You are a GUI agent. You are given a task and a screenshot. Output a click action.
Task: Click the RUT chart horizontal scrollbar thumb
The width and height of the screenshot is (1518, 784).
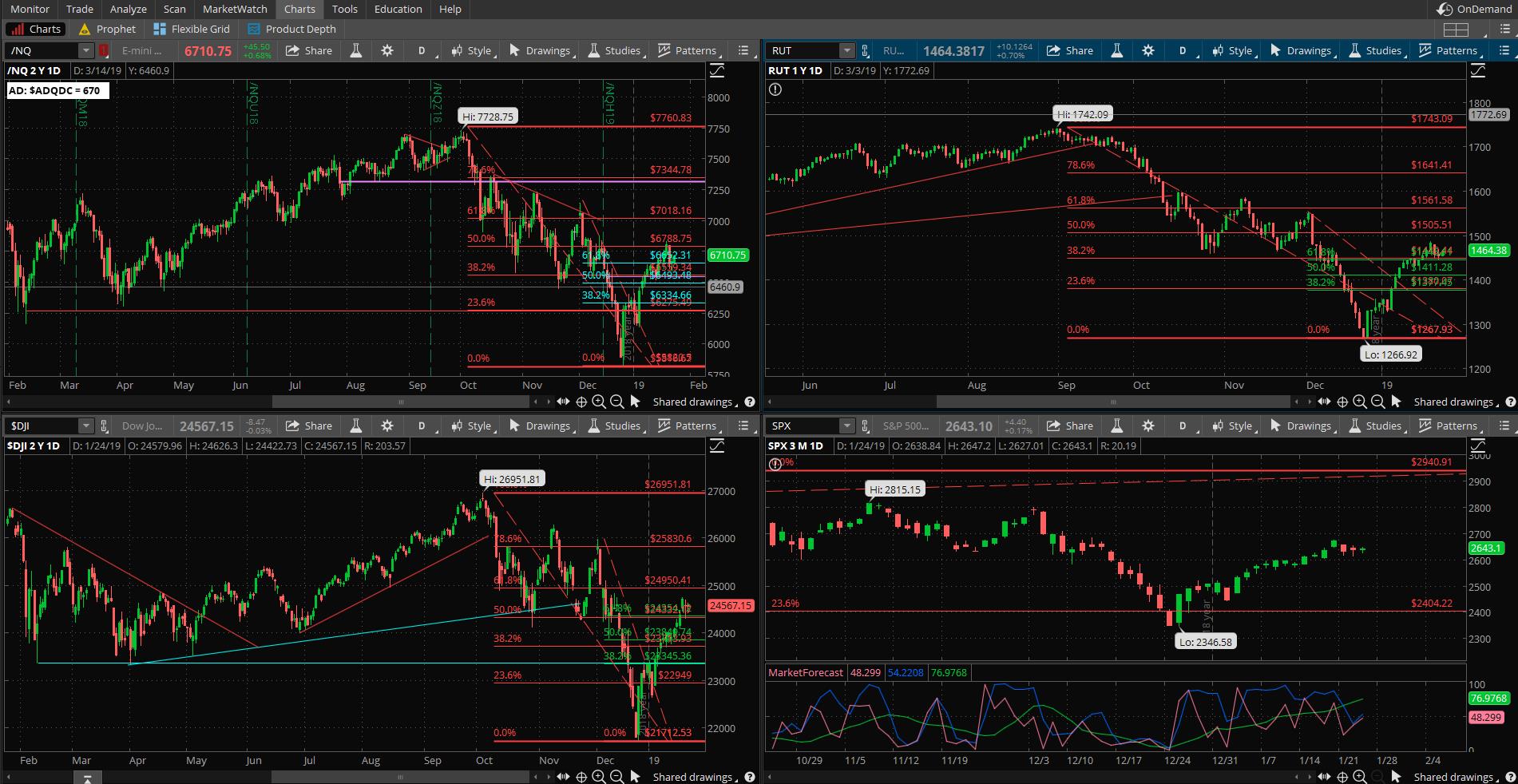tap(1112, 402)
